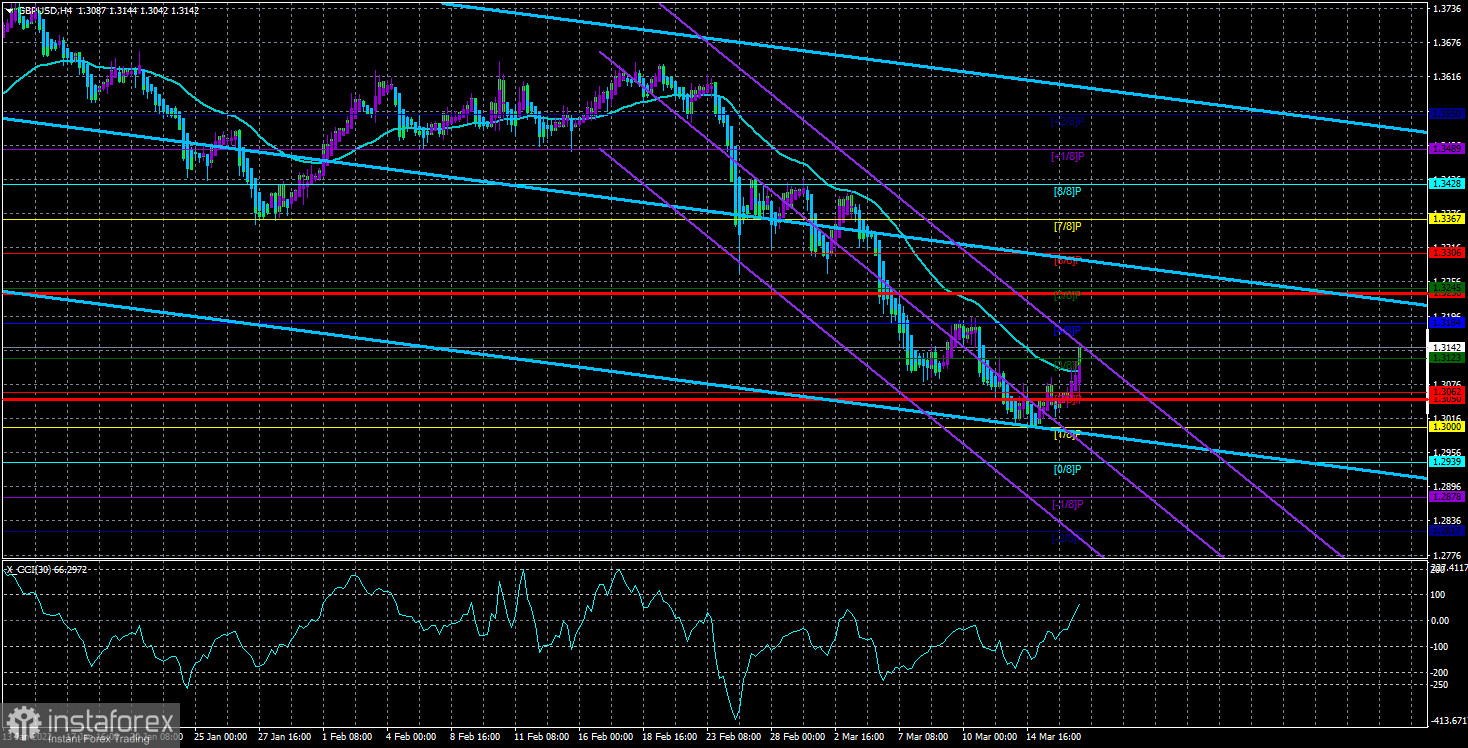Click the 1.3428 price tag on axis
Screen dimensions: 1468x748
click(x=1447, y=184)
